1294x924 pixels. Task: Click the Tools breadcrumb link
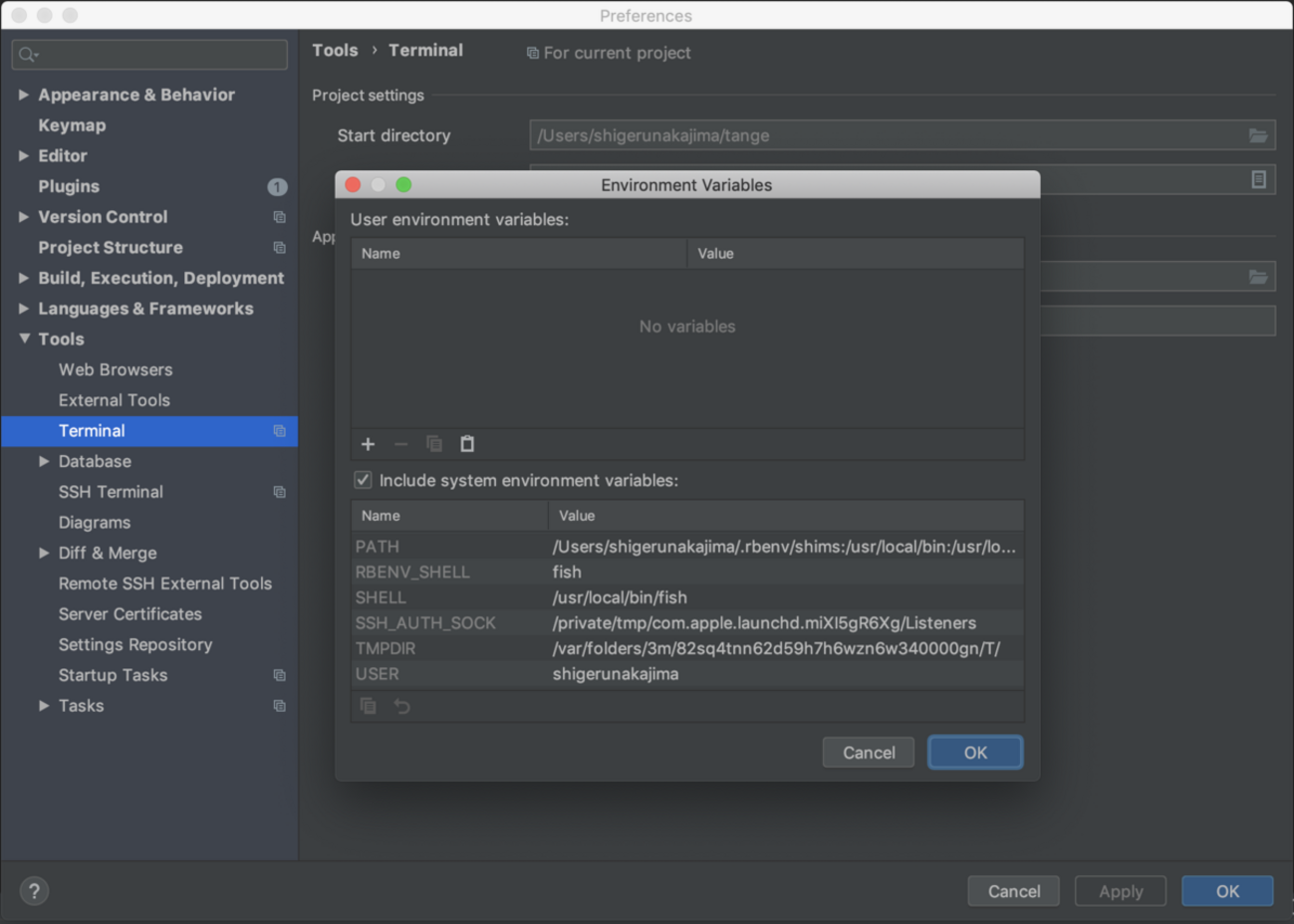tap(335, 51)
